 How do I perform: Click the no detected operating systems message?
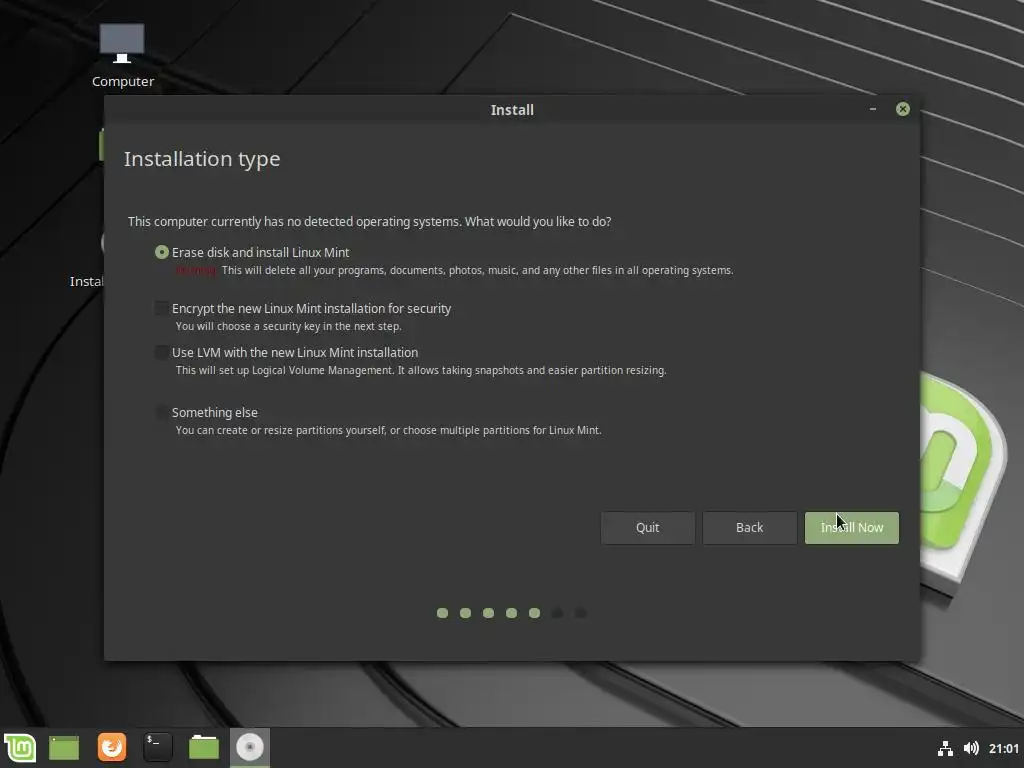coord(370,221)
